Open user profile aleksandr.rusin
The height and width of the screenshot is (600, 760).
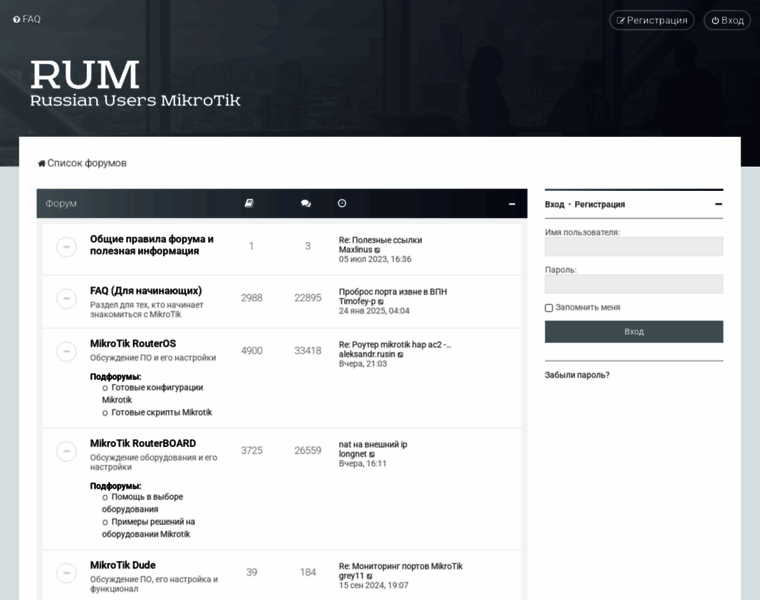366,354
